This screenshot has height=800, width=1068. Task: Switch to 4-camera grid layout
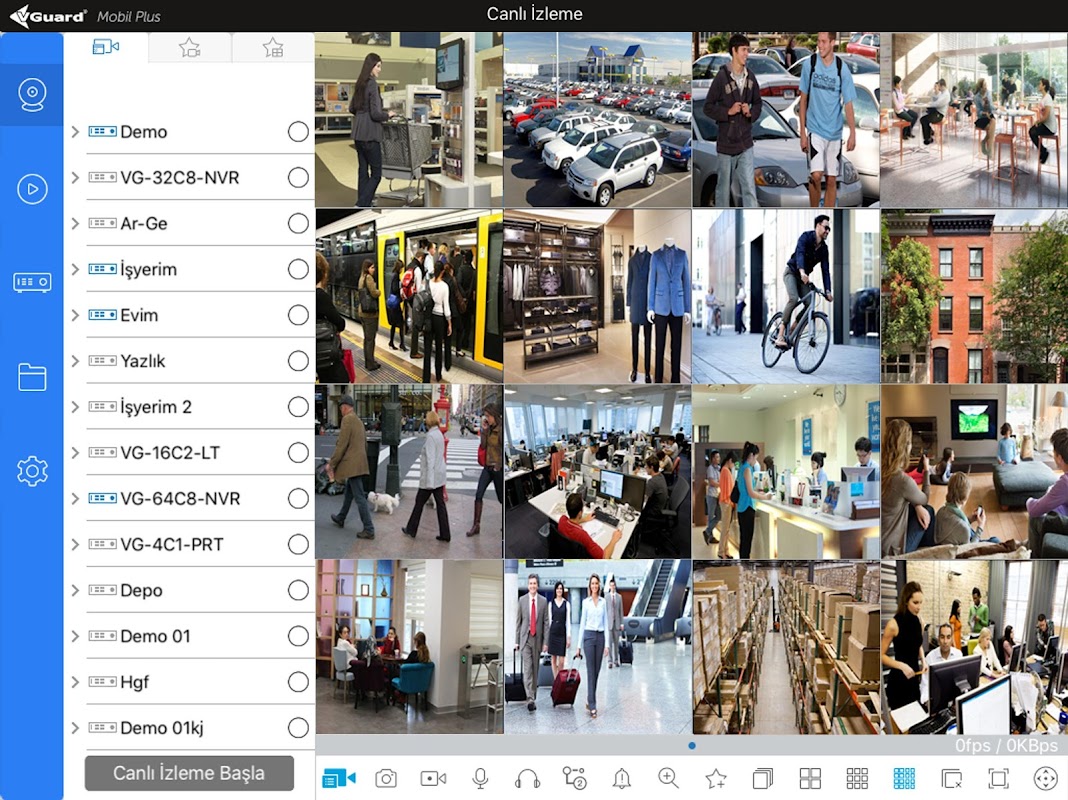[810, 778]
